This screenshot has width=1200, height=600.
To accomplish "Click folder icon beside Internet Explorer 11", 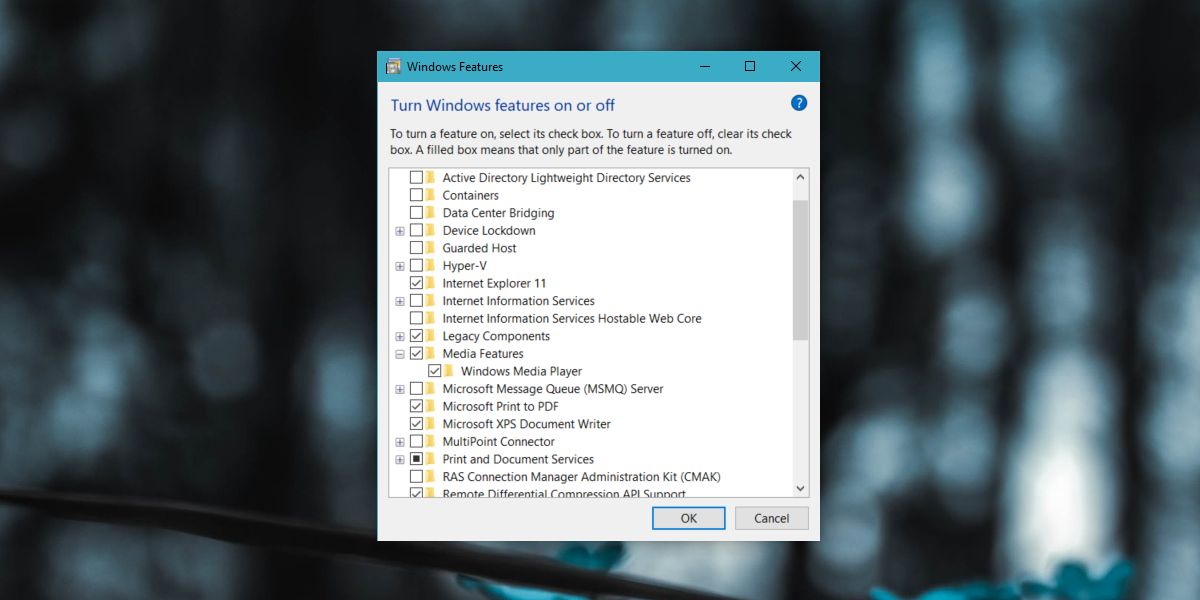I will (432, 283).
